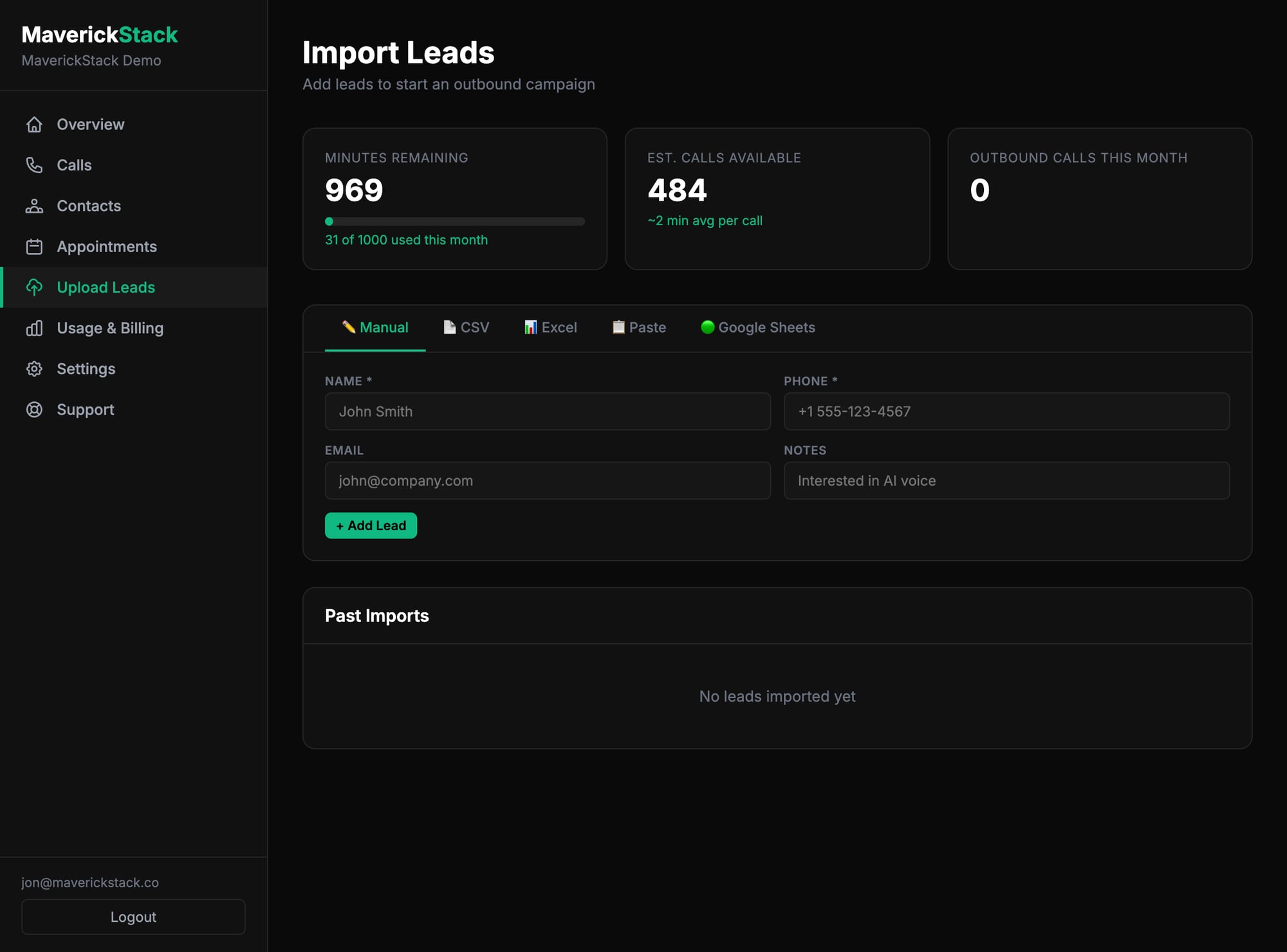Open the Excel import tab
This screenshot has height=952, width=1287.
coord(550,327)
